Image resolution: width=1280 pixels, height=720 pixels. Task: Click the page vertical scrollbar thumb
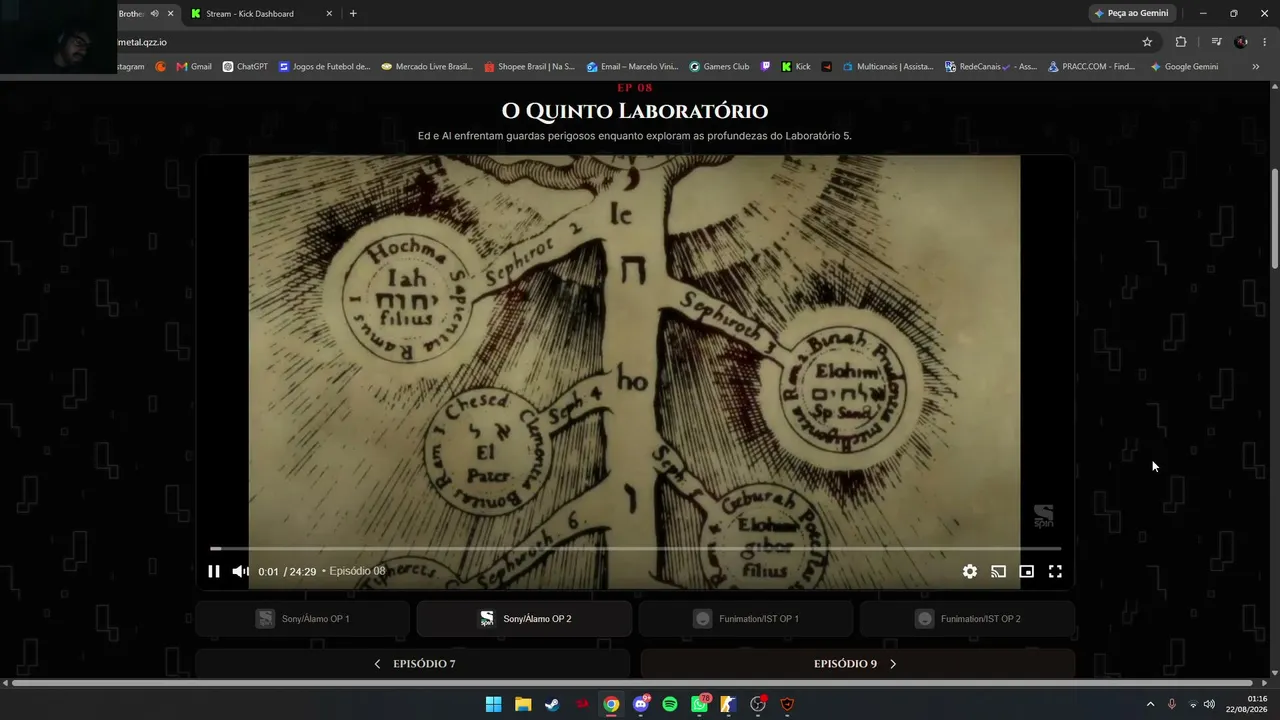point(1275,218)
